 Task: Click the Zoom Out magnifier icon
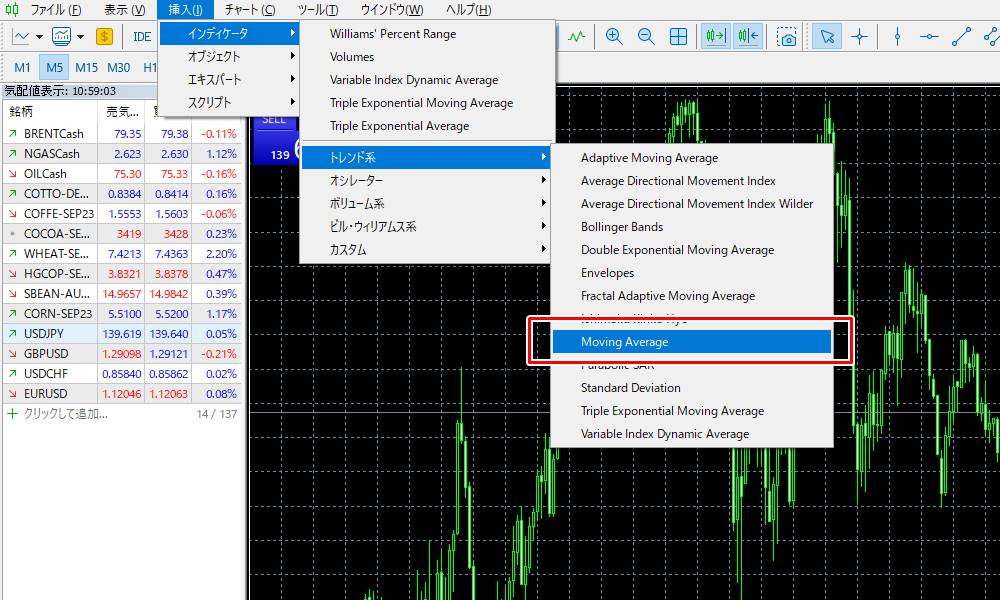pyautogui.click(x=646, y=36)
